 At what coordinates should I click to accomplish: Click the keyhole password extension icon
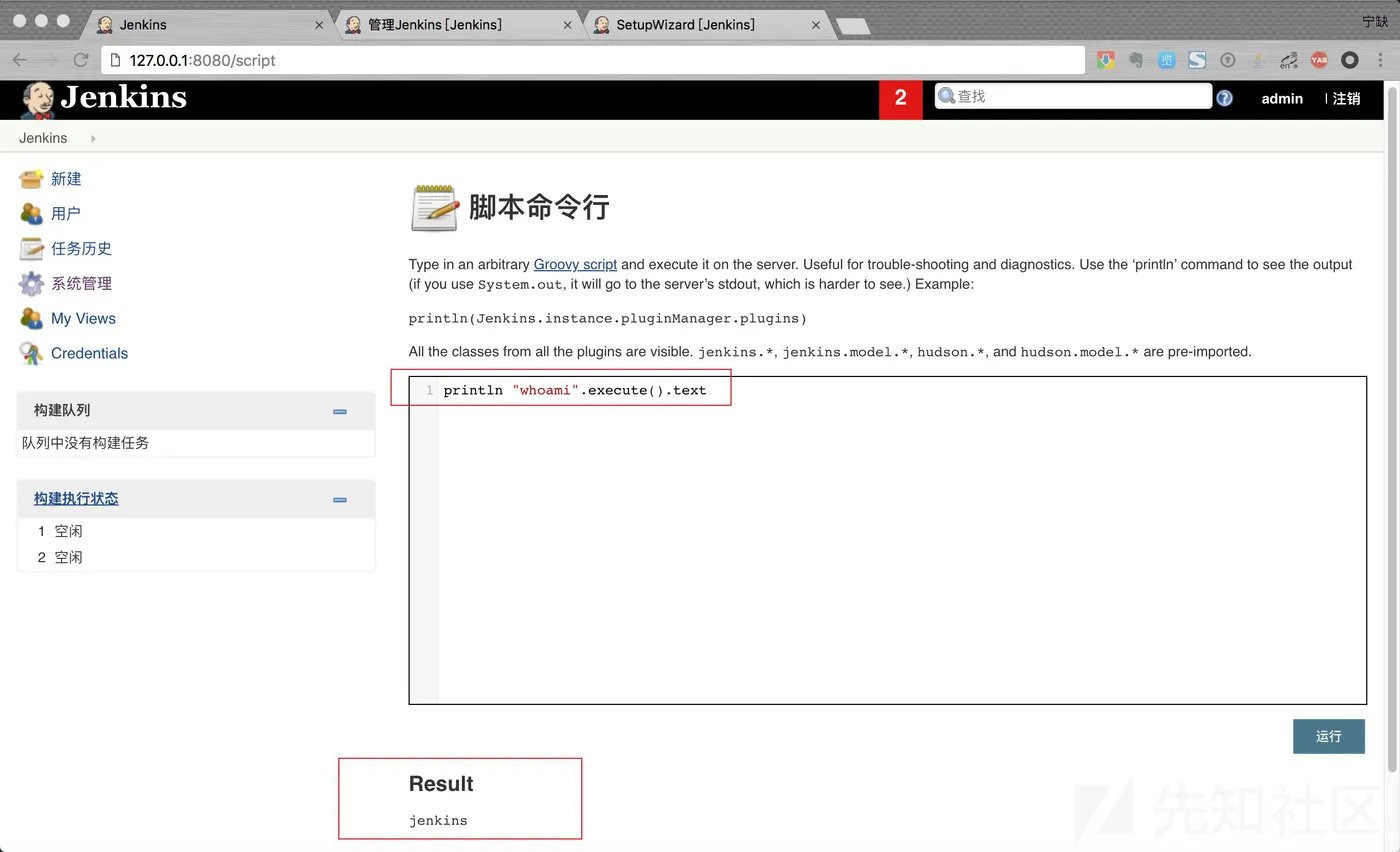(1227, 60)
